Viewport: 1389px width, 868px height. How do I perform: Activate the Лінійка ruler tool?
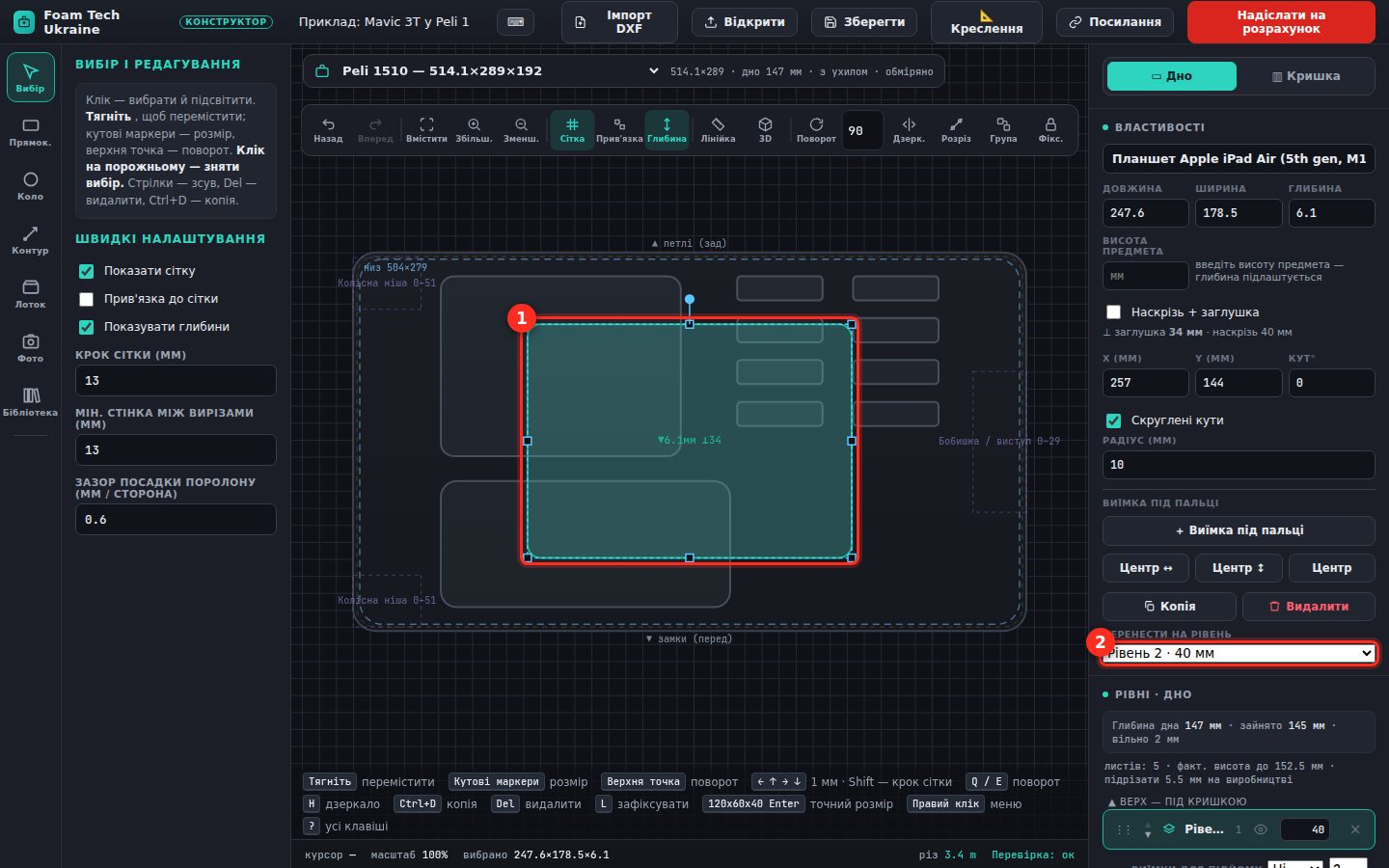pos(718,129)
